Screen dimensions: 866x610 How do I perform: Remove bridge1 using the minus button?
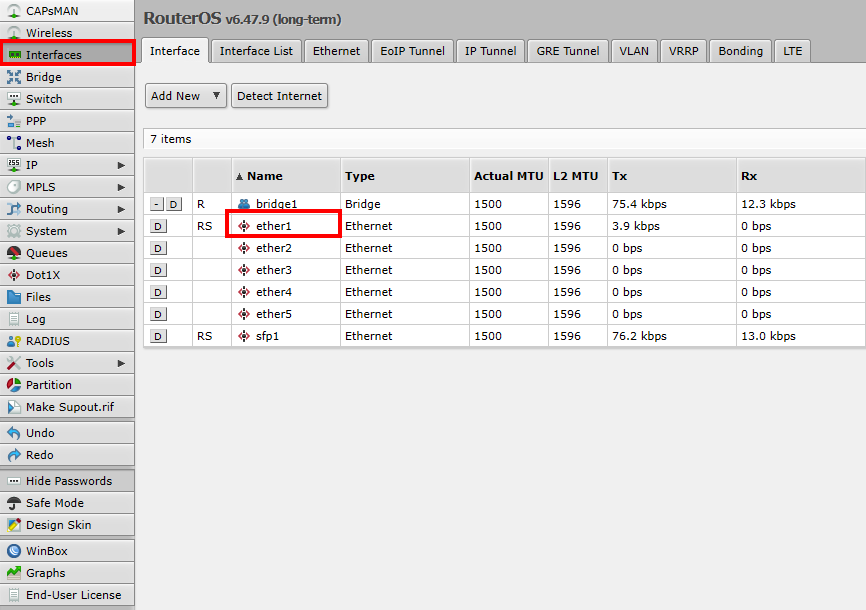[x=157, y=204]
